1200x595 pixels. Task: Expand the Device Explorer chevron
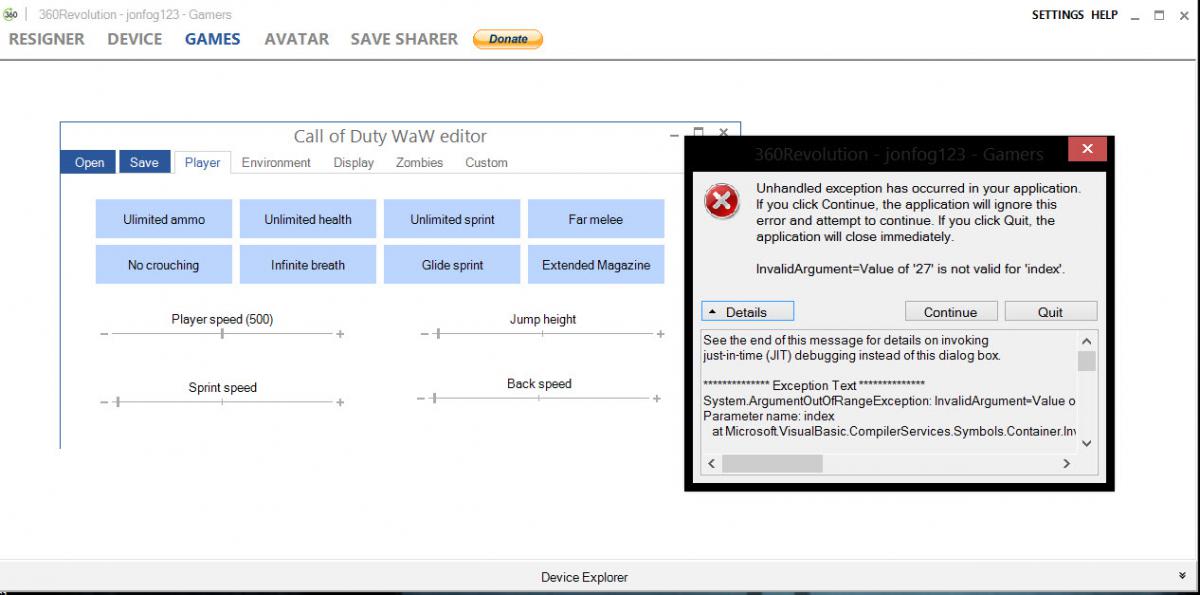[x=1183, y=576]
